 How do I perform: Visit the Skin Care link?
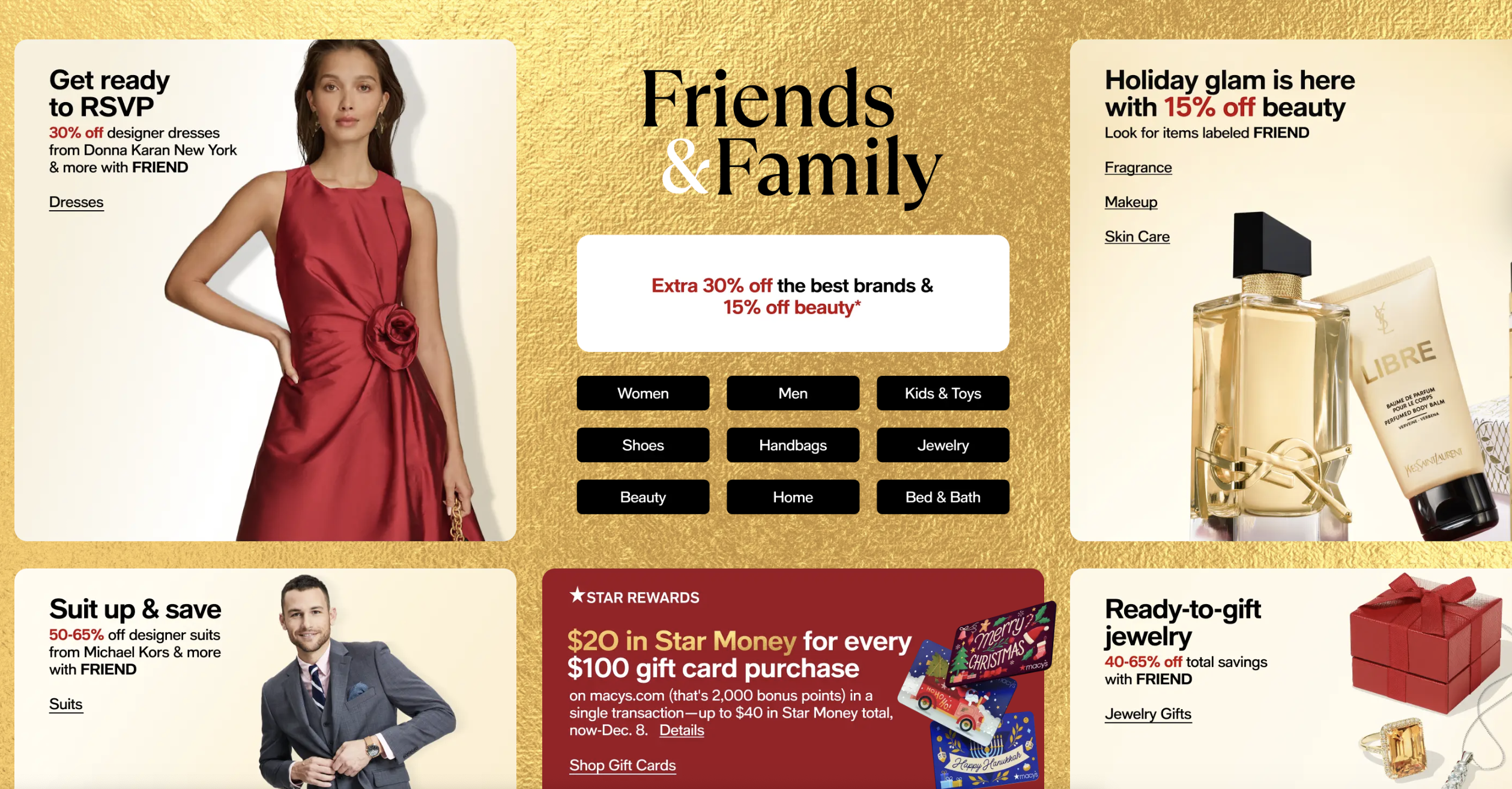point(1137,237)
